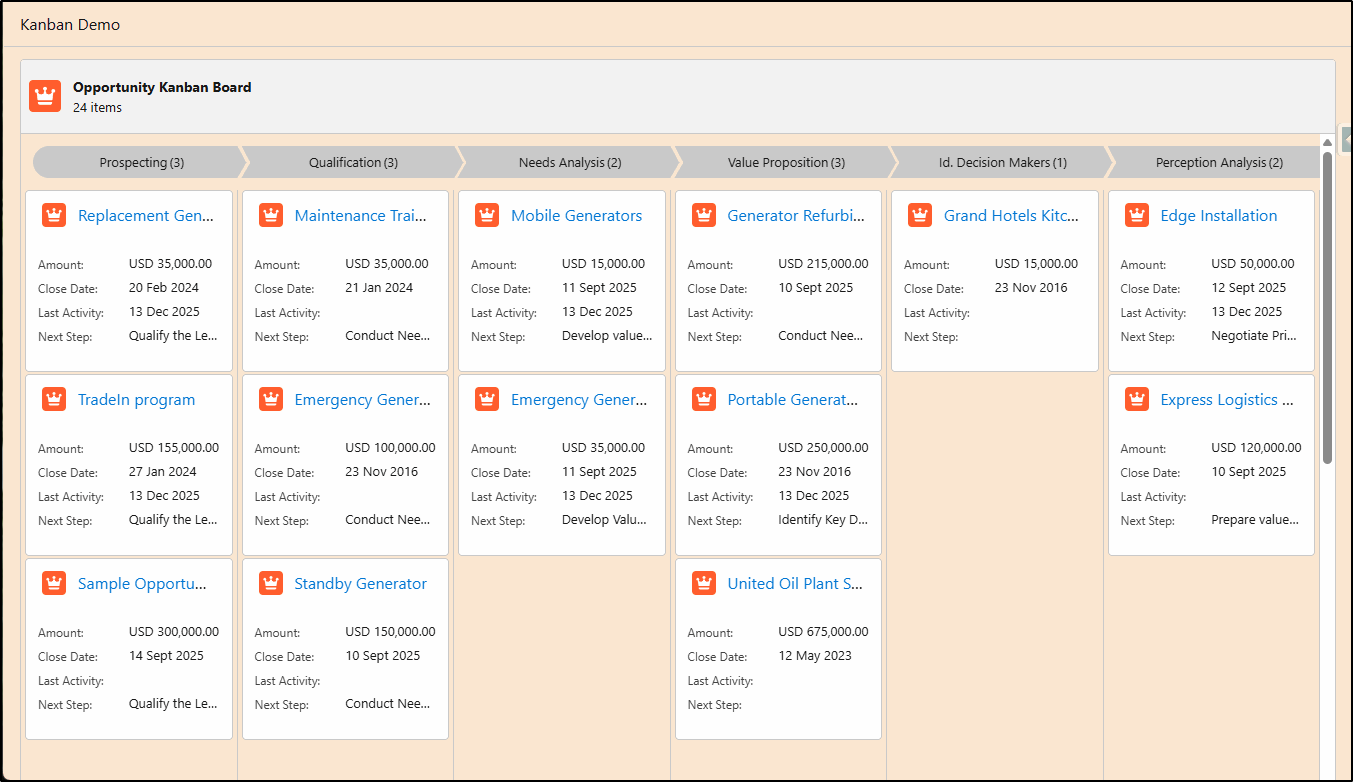
Task: Click the Opportunity Kanban Board crown icon
Action: (x=45, y=96)
